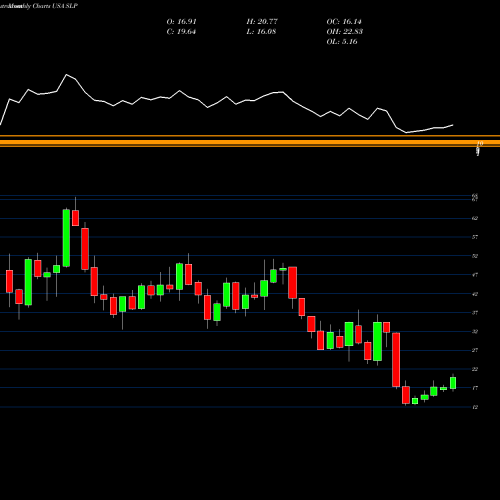Click the 'OH: 22.83' value
This screenshot has width=500, height=500.
coord(345,32)
